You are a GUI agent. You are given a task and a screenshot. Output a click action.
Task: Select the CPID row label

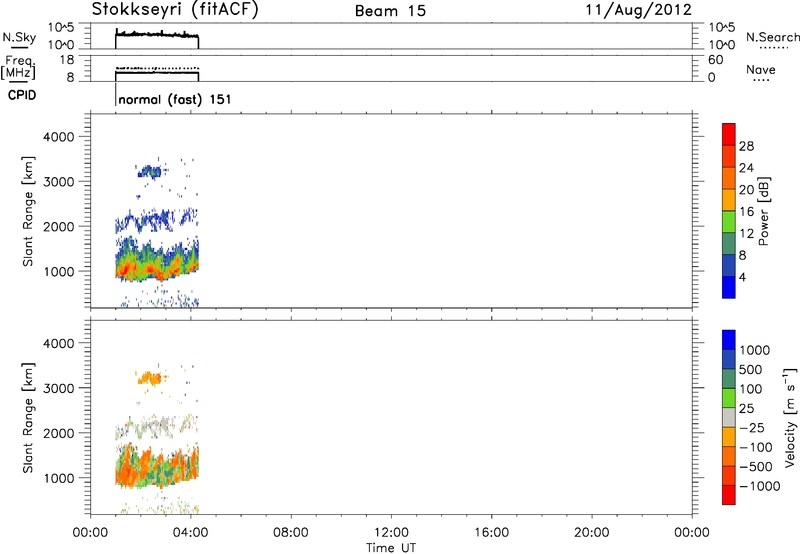(22, 95)
